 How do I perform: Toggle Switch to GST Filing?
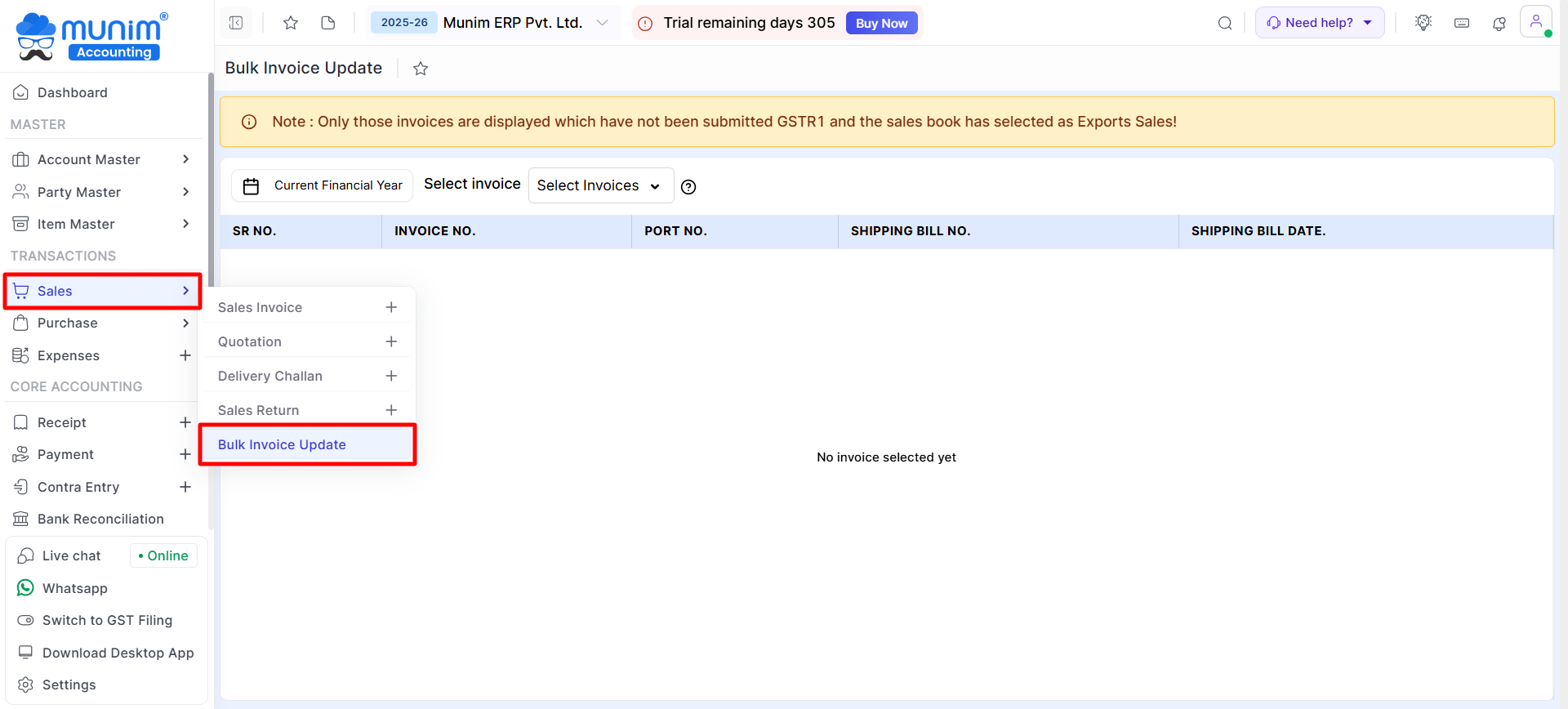coord(106,620)
